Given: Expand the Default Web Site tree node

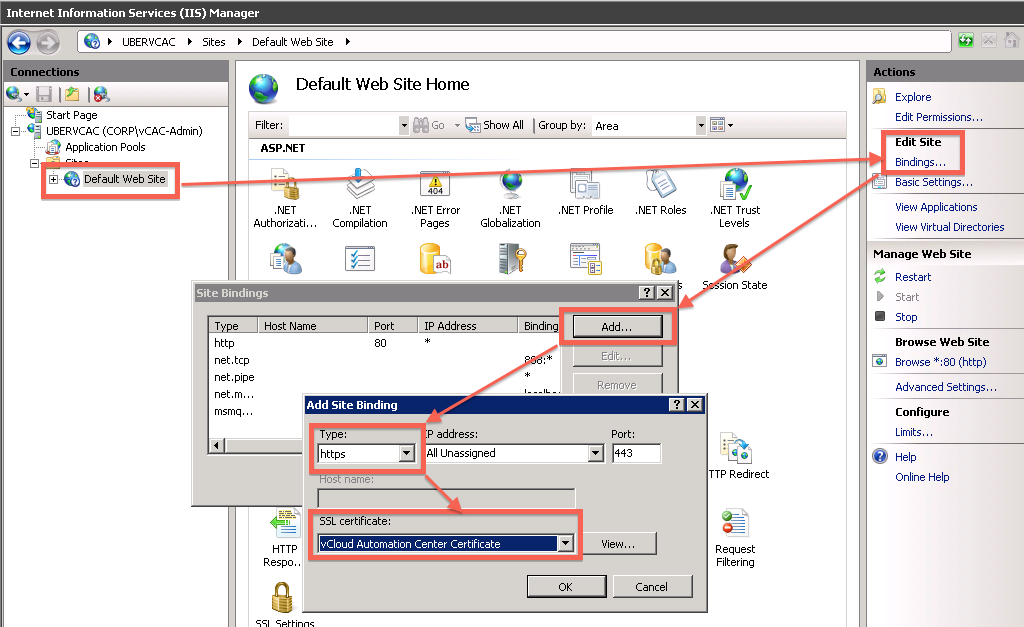Looking at the screenshot, I should (x=54, y=180).
